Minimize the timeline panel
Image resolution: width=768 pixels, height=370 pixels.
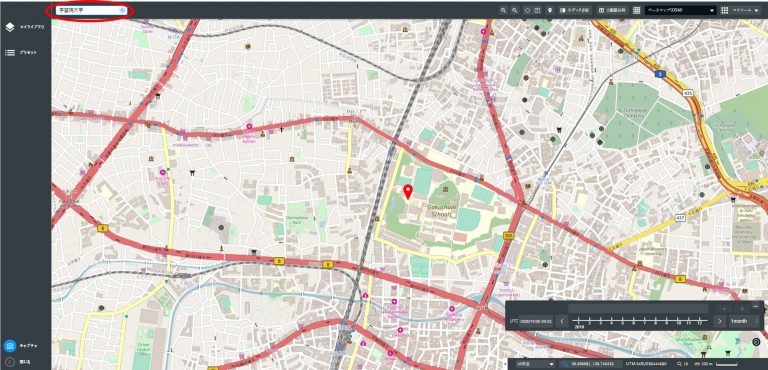755,306
